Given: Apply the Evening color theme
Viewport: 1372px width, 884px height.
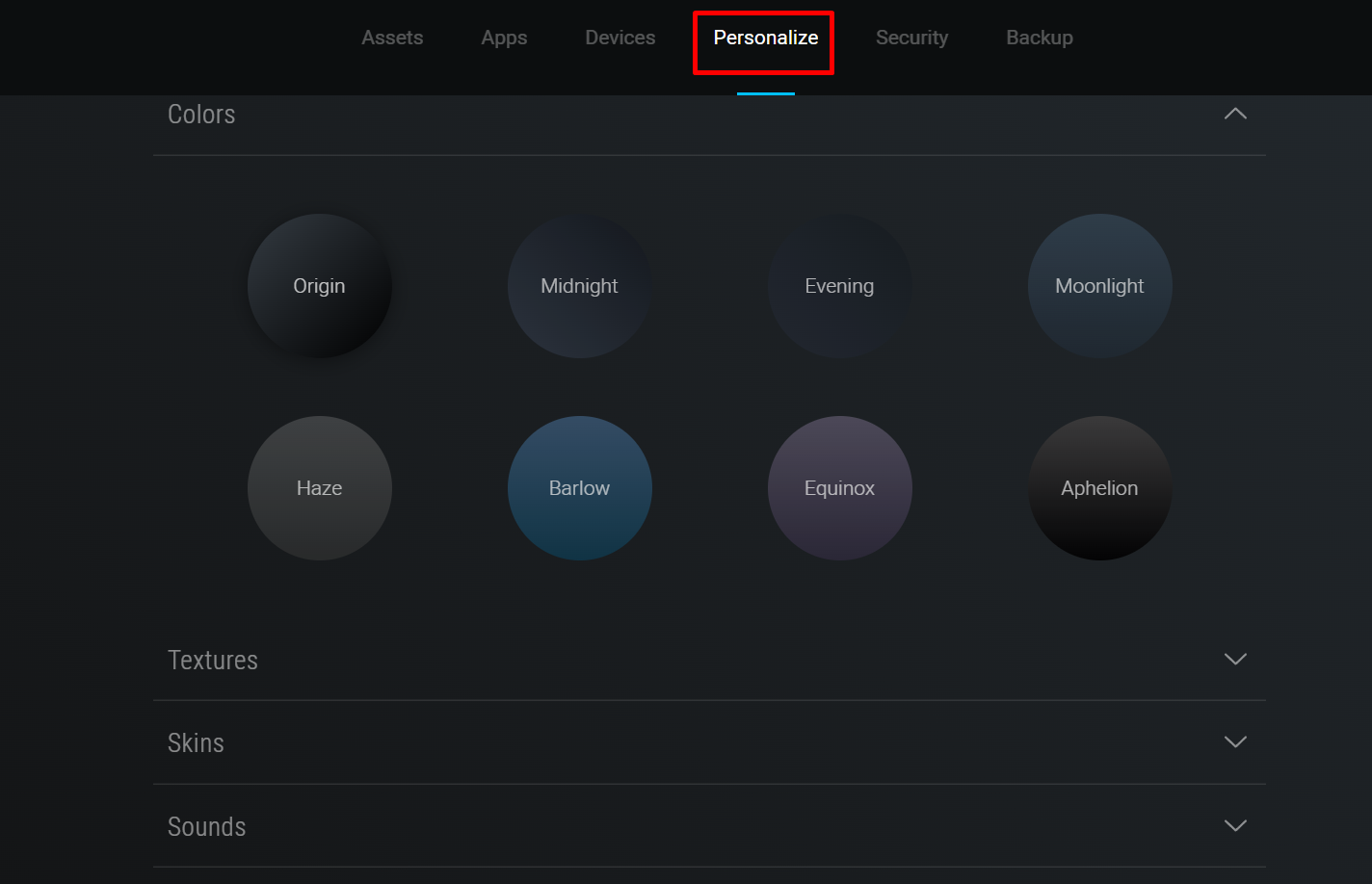Looking at the screenshot, I should pos(839,286).
